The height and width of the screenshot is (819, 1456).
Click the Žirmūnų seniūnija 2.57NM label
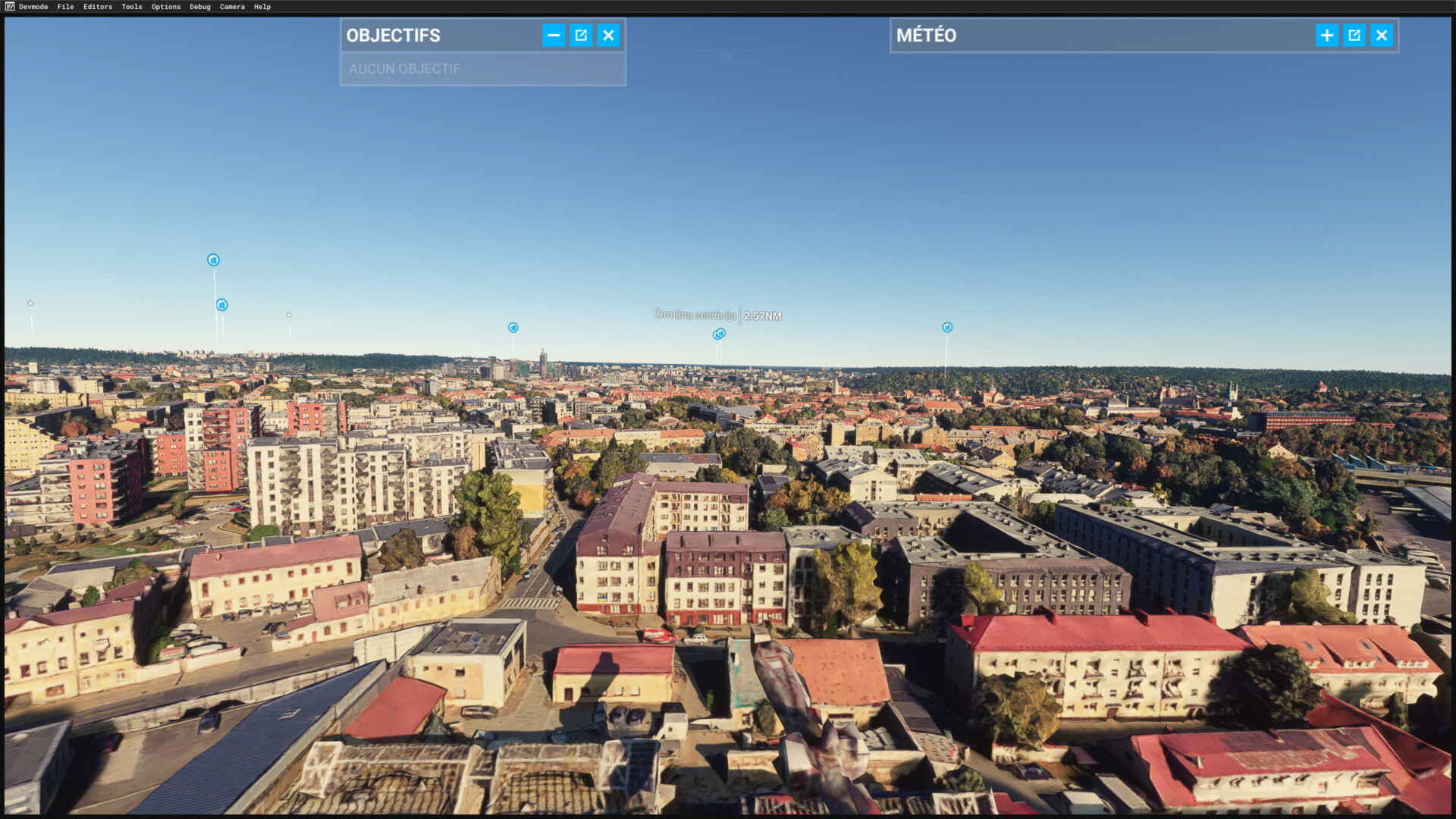[717, 315]
